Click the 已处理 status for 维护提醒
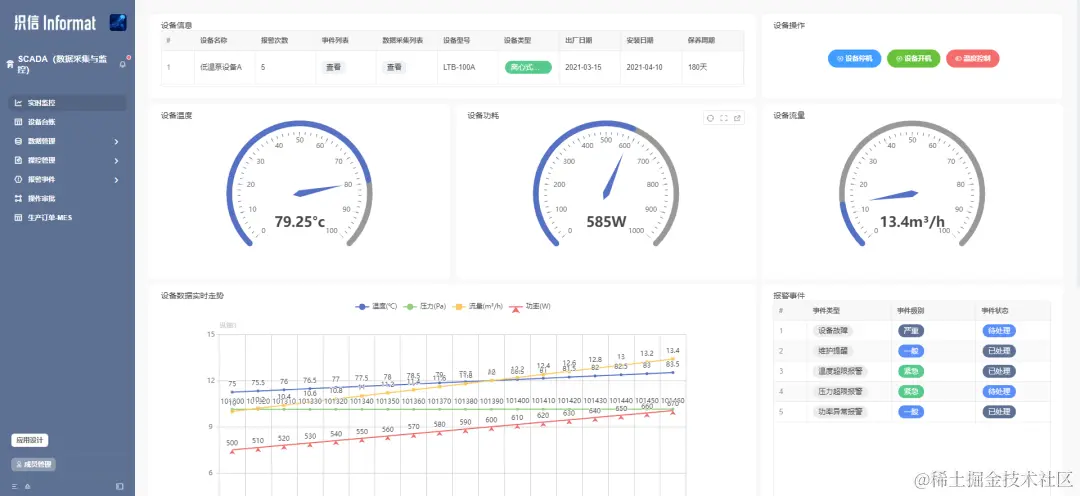 click(999, 351)
